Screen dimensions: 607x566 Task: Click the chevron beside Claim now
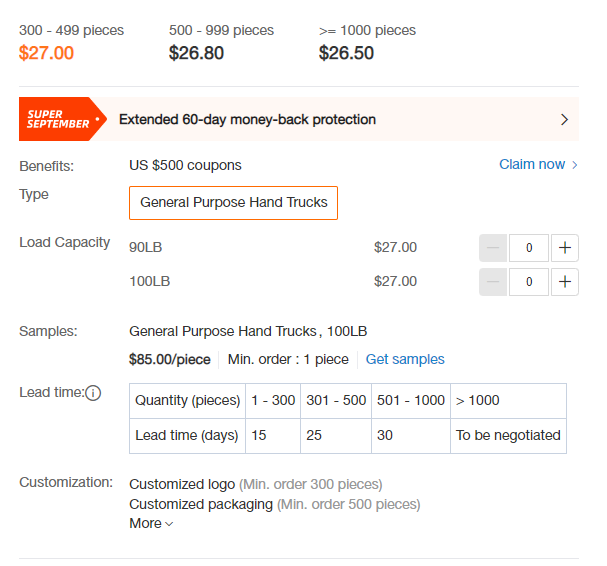574,165
